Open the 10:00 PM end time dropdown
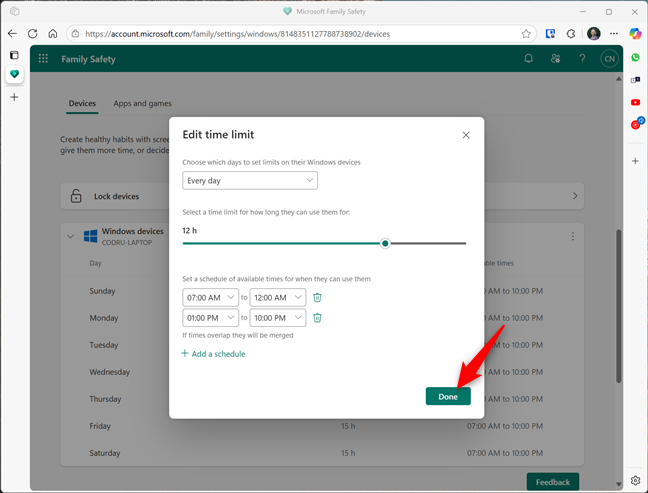This screenshot has width=648, height=493. pos(278,317)
